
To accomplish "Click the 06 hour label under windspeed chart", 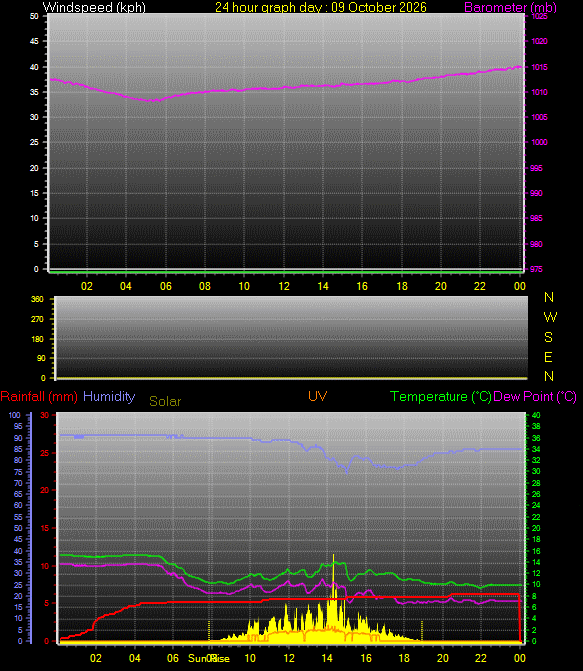I will [166, 286].
